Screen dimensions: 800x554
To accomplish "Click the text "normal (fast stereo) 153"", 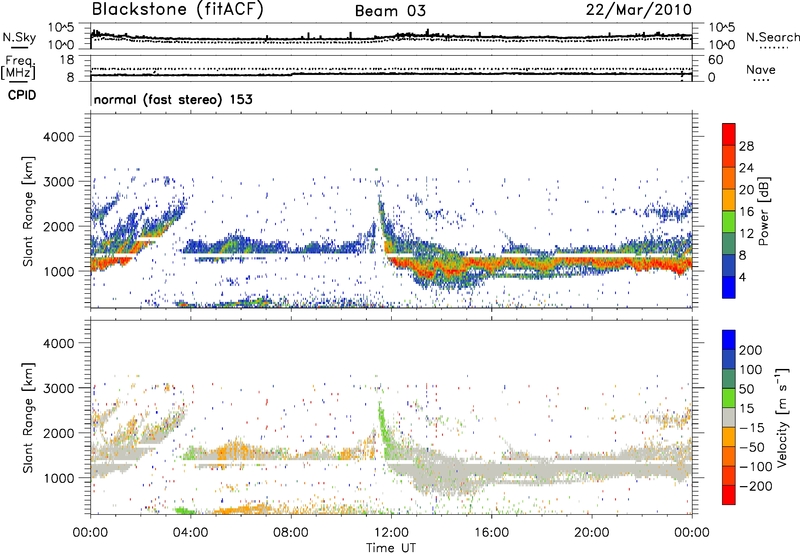I will click(173, 99).
